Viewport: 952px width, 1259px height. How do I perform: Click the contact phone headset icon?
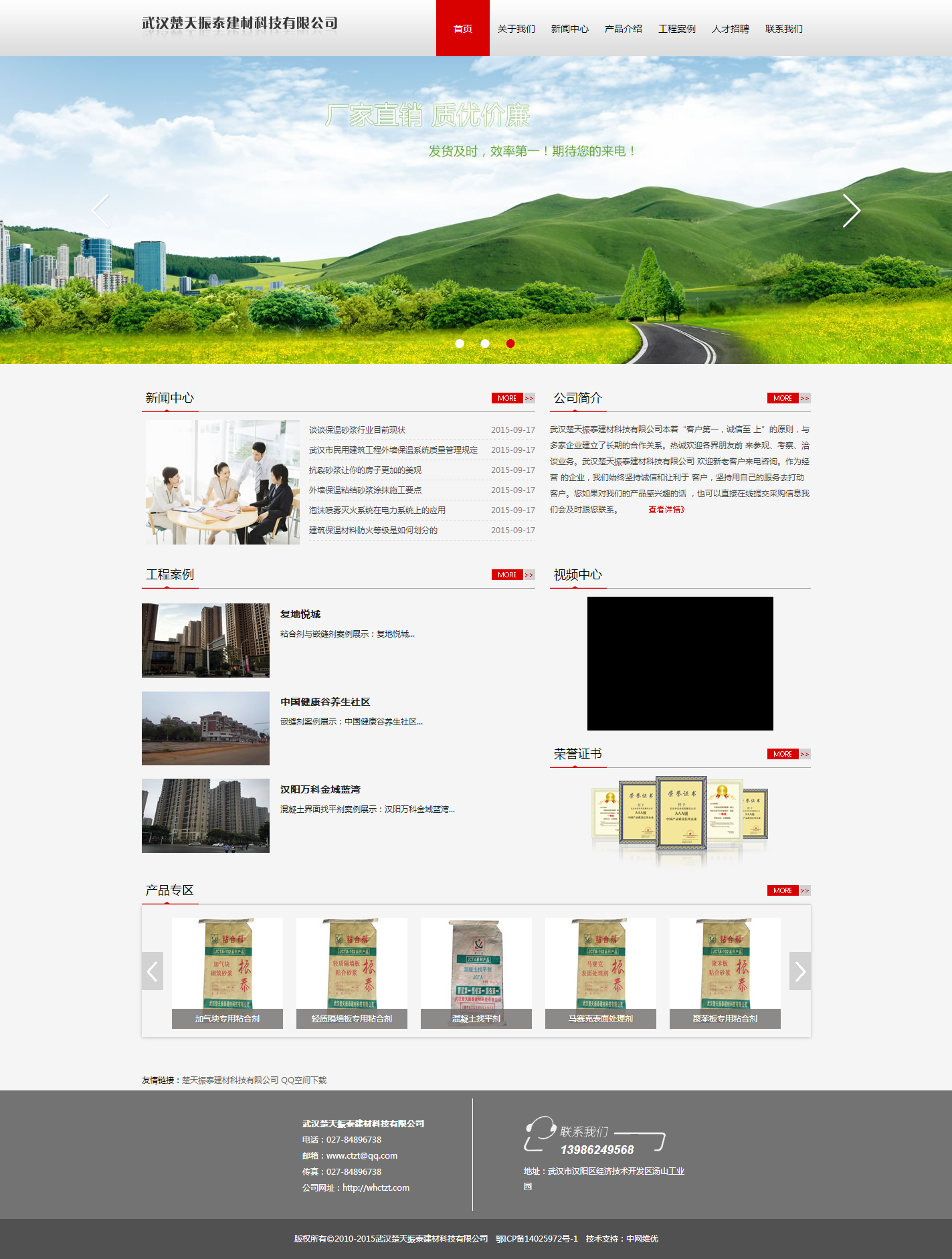[x=540, y=1133]
